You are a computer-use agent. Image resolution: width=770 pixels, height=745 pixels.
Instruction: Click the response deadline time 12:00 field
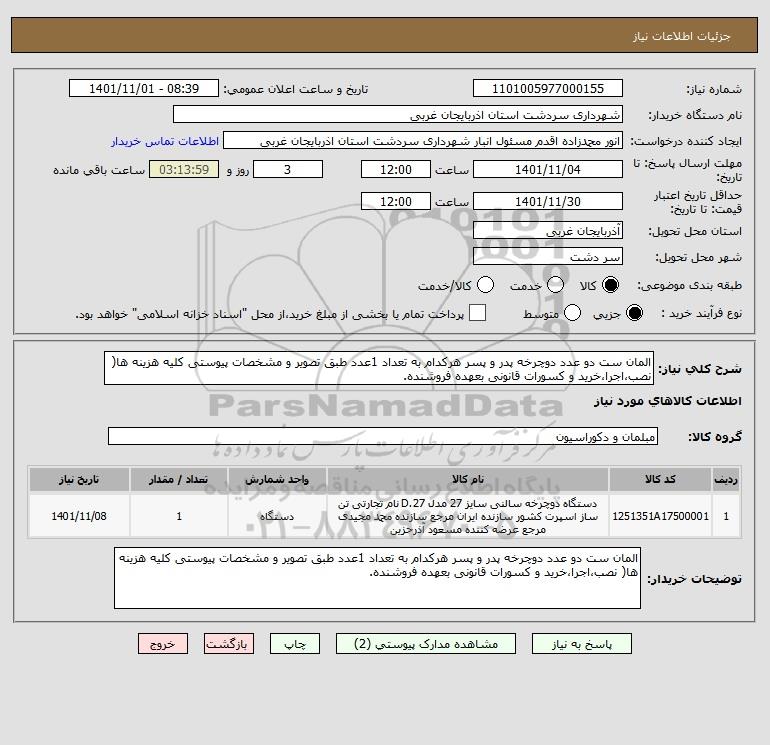396,169
